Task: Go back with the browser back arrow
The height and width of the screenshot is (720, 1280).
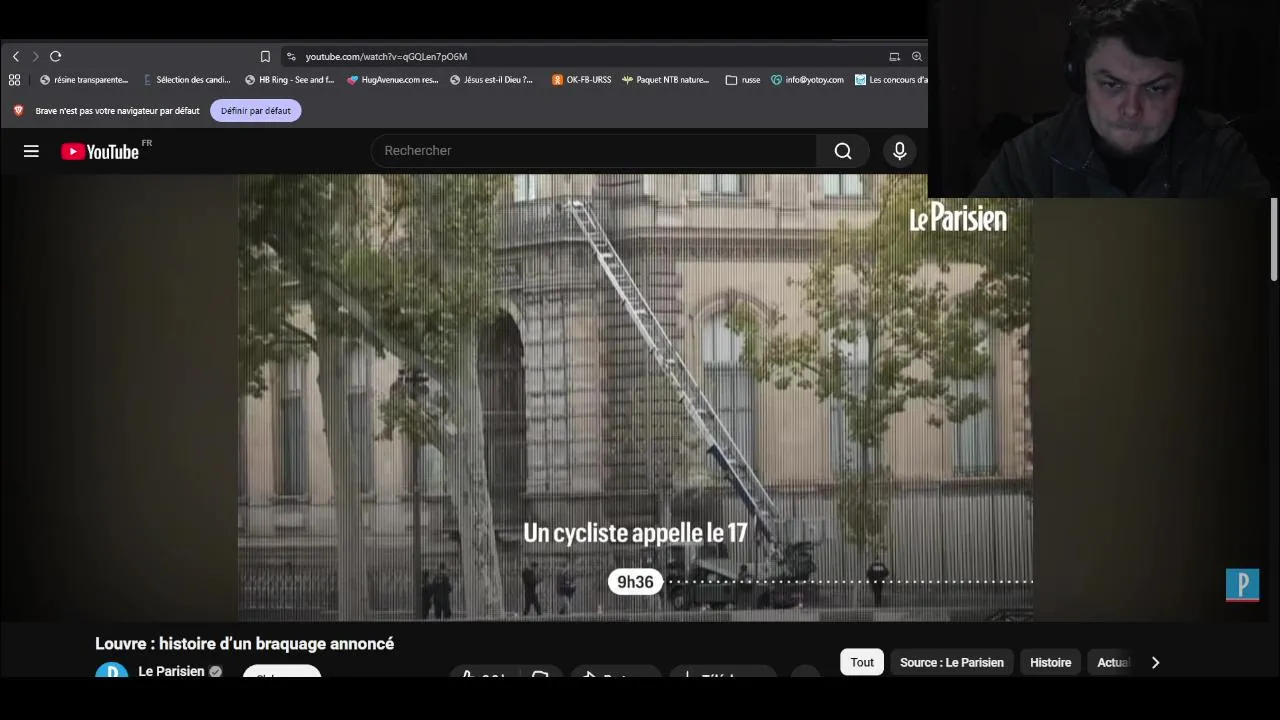Action: (16, 57)
